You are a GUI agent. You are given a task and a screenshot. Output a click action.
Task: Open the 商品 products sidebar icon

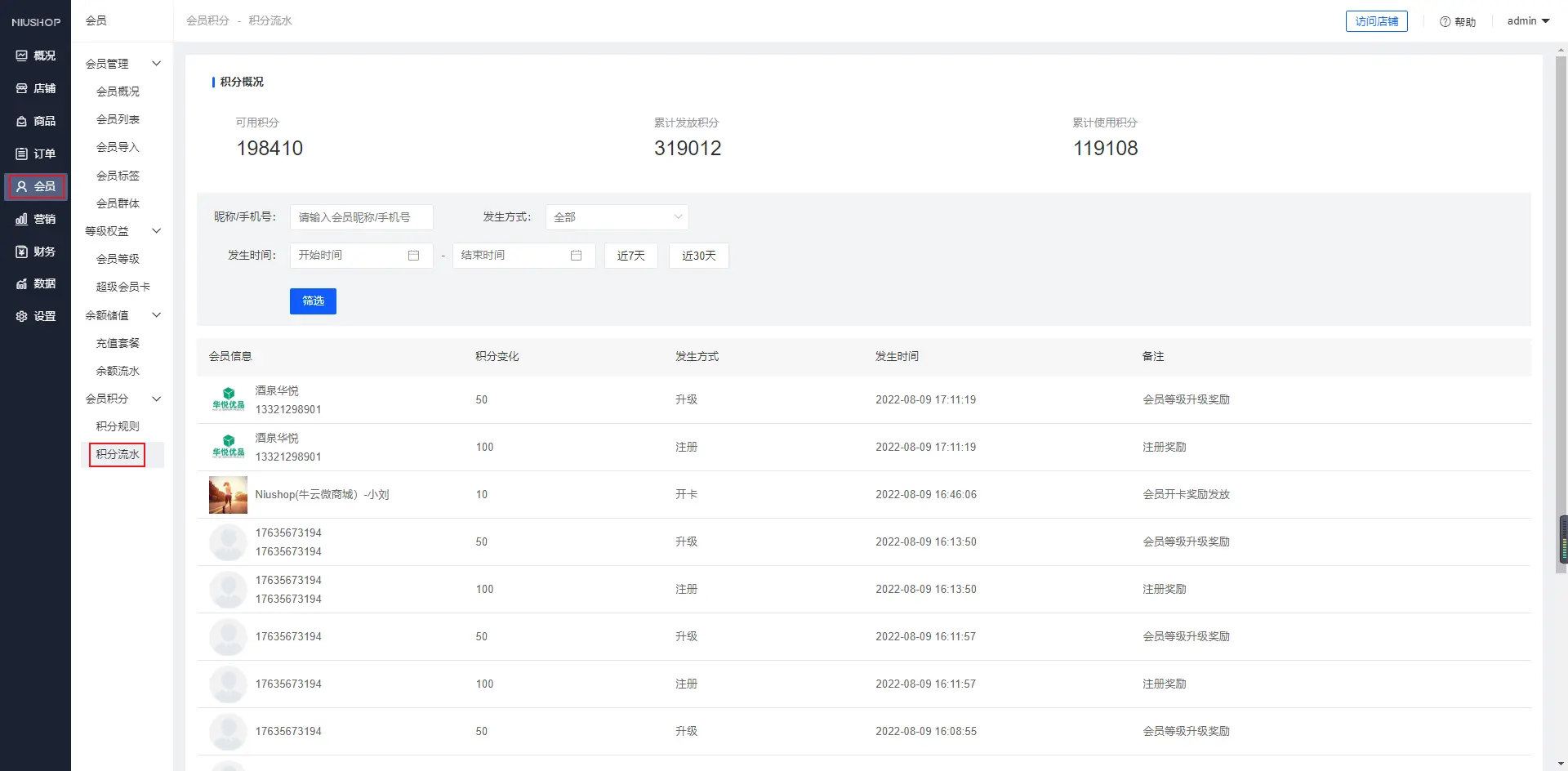[x=22, y=121]
